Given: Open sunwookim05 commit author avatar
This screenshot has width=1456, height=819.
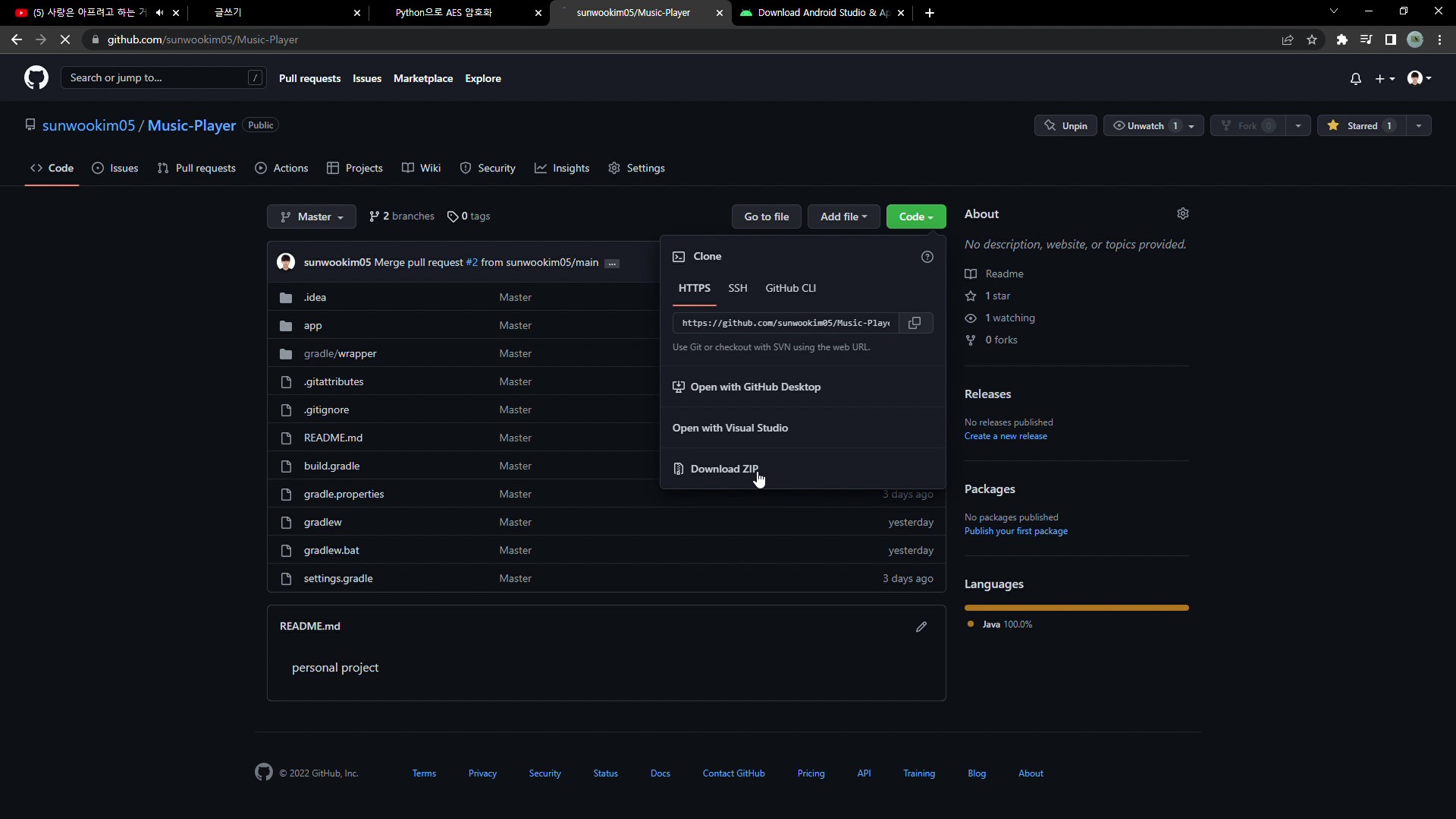Looking at the screenshot, I should [286, 262].
